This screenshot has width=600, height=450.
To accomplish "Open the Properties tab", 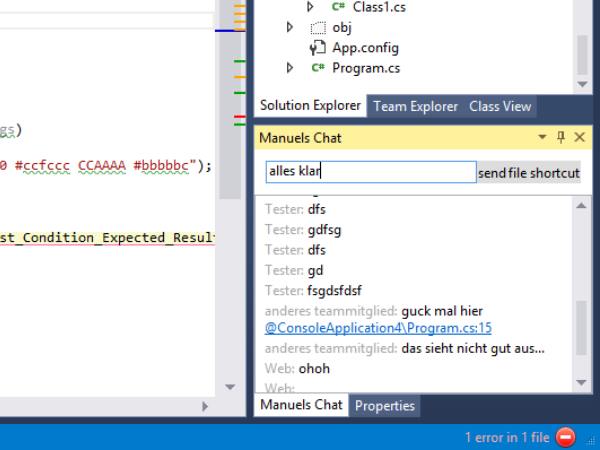I will pyautogui.click(x=385, y=405).
